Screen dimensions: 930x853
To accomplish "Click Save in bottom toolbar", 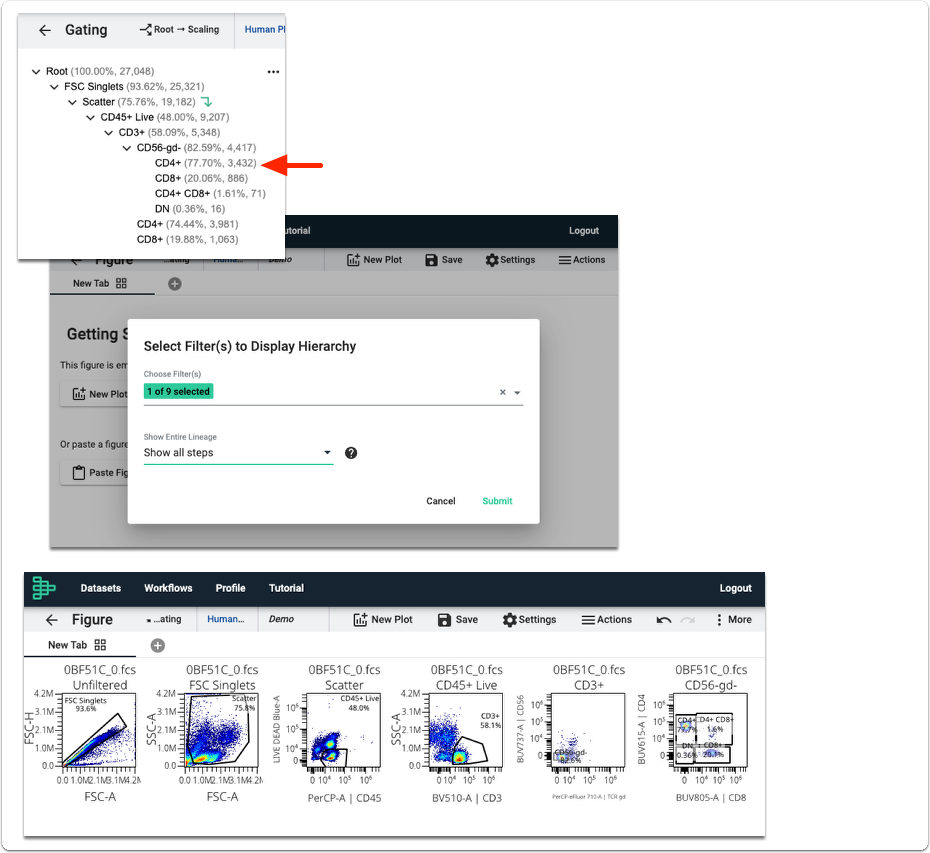I will pyautogui.click(x=458, y=620).
